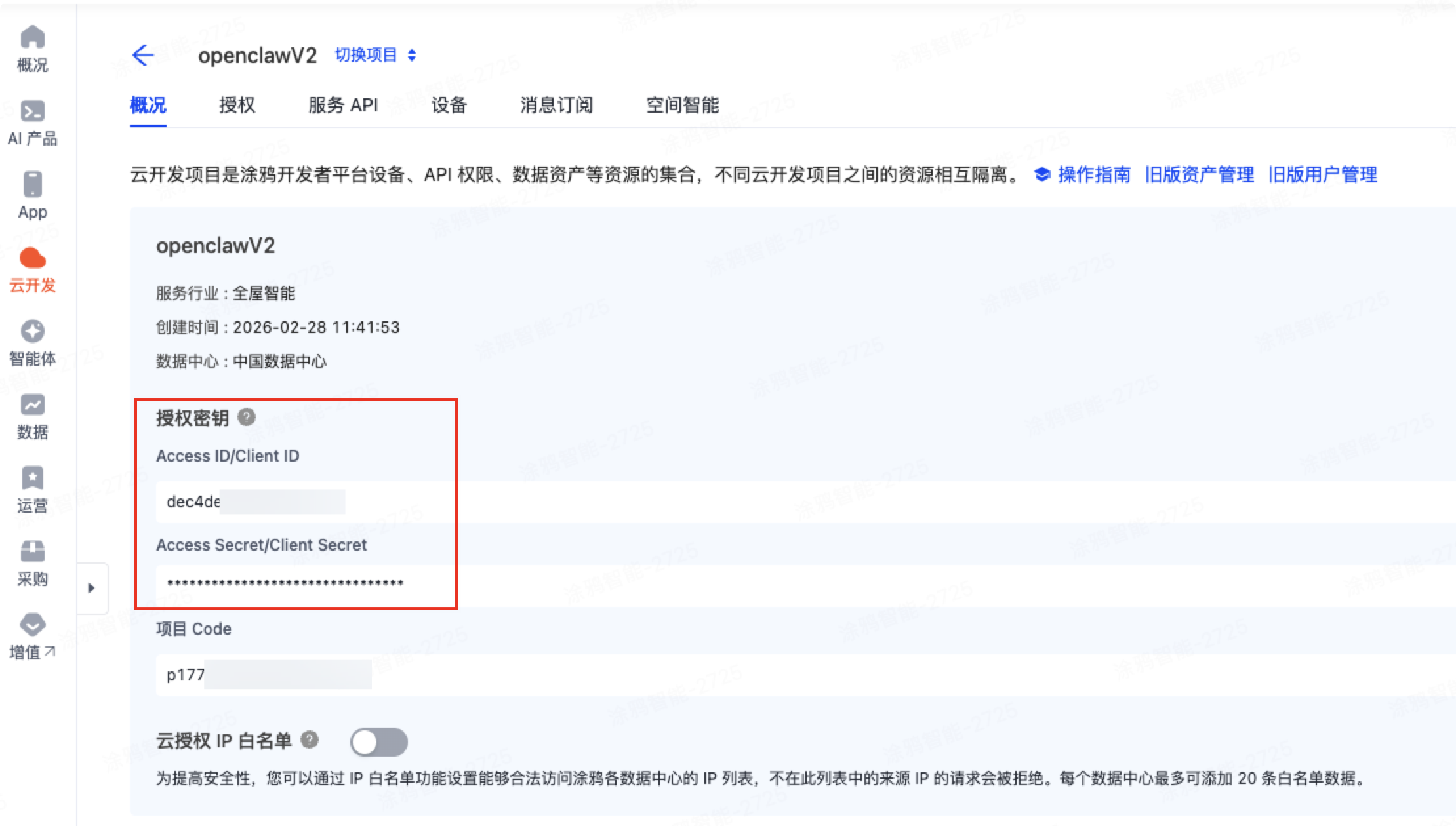
Task: Switch to the 授权 tab
Action: 237,106
